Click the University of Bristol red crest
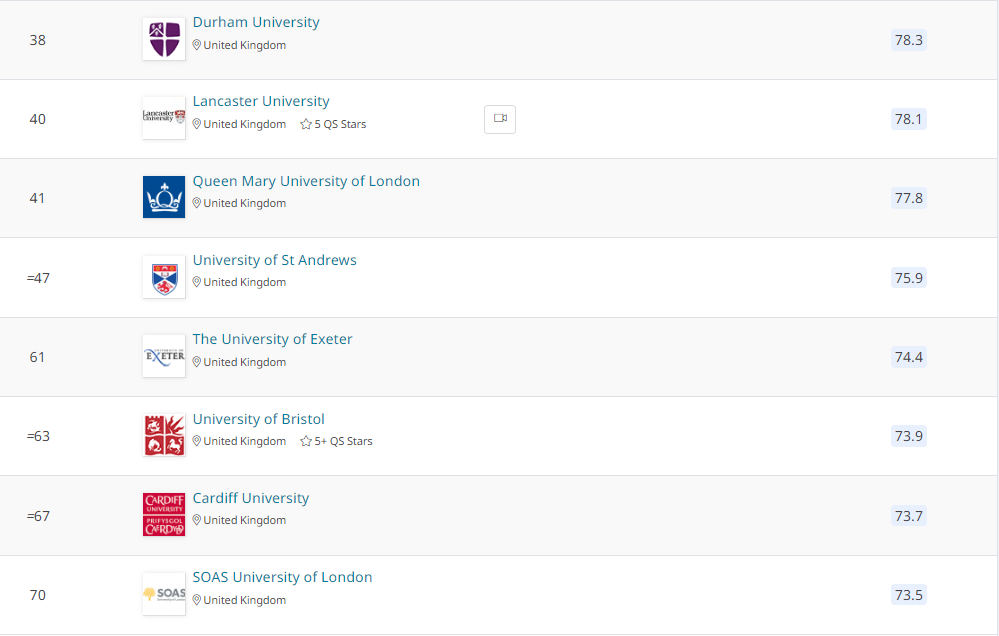Screen dimensions: 999x636 coord(164,435)
